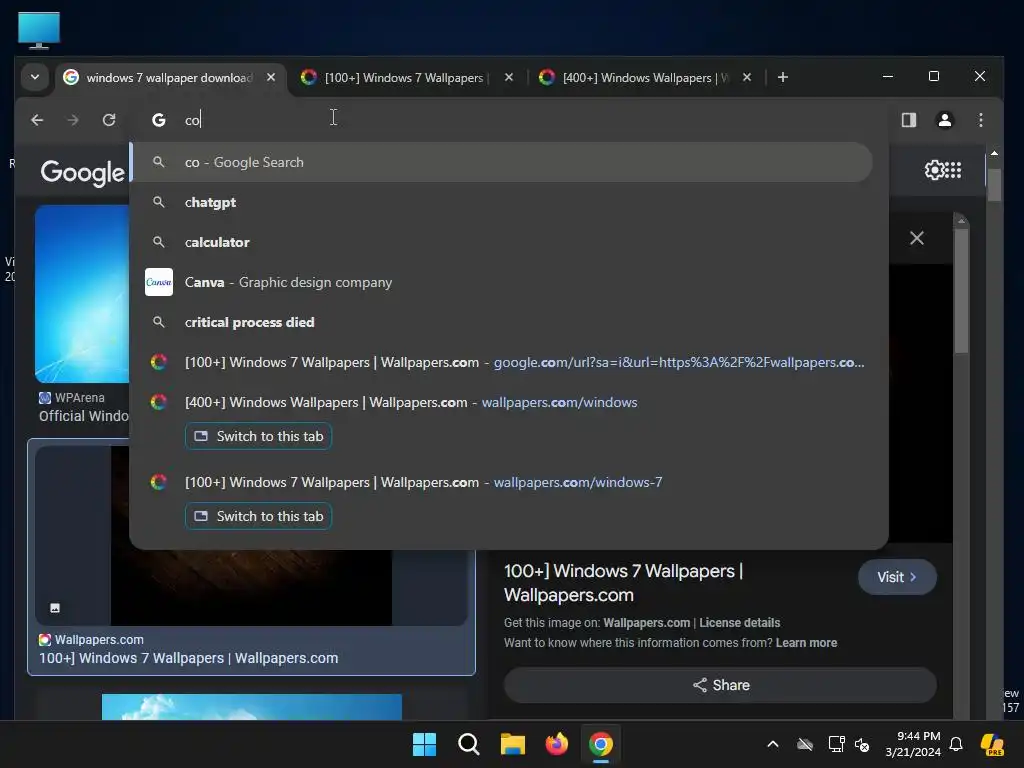Click the Canva logo icon in suggestions
The image size is (1024, 768).
tap(159, 282)
